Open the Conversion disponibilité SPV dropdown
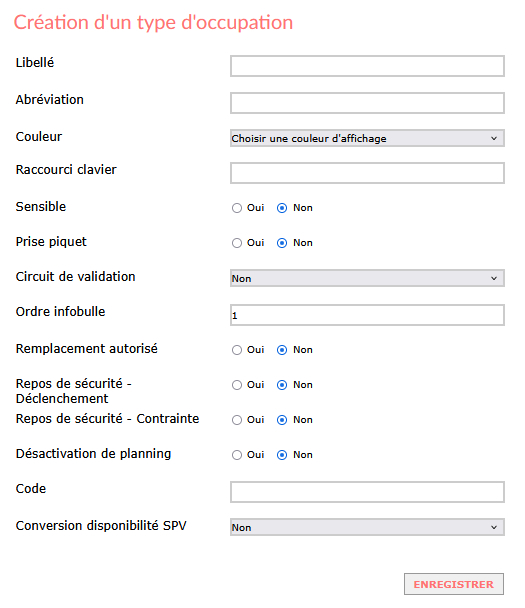The width and height of the screenshot is (525, 608). 367,527
